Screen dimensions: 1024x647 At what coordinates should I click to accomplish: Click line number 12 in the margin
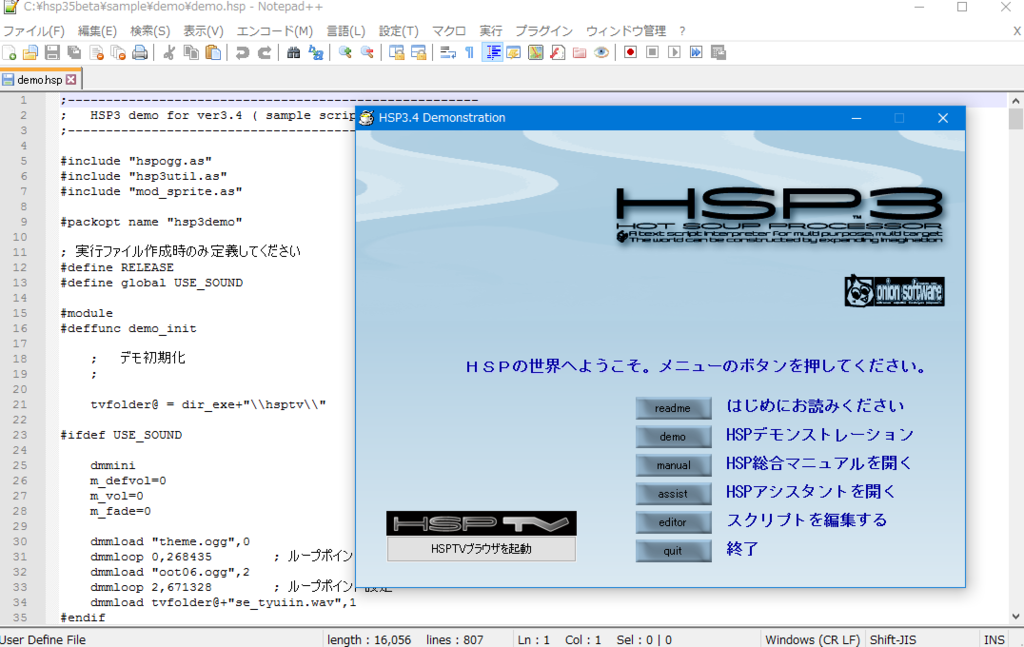tap(20, 268)
